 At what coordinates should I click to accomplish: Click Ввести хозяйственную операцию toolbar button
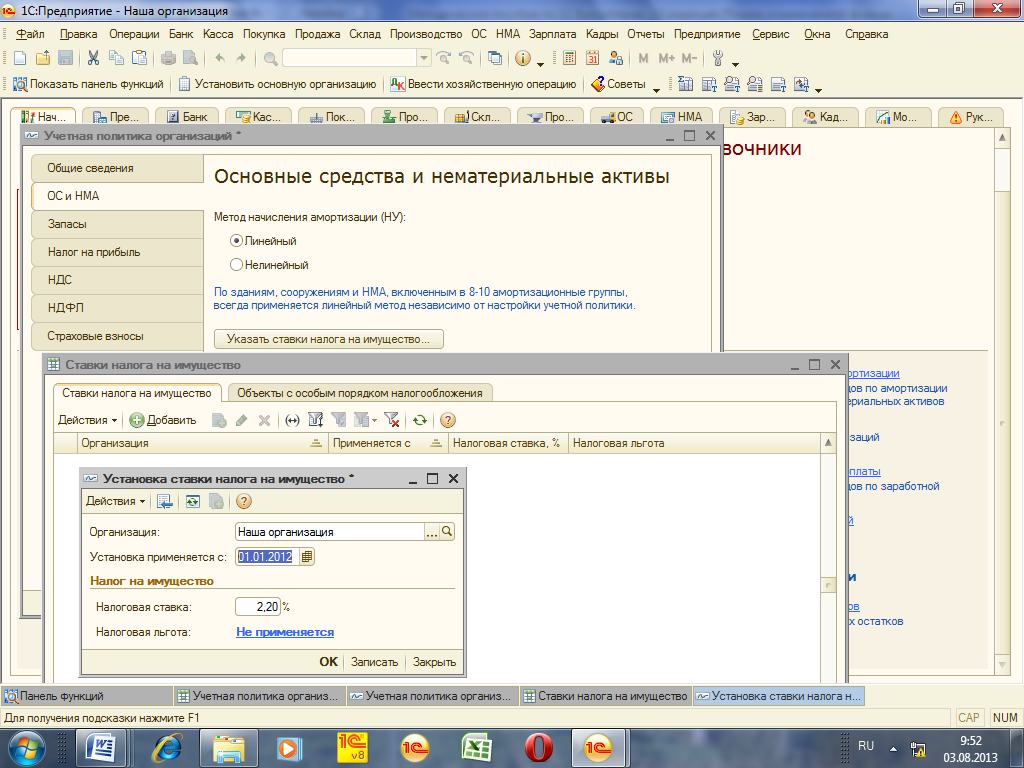(x=483, y=84)
